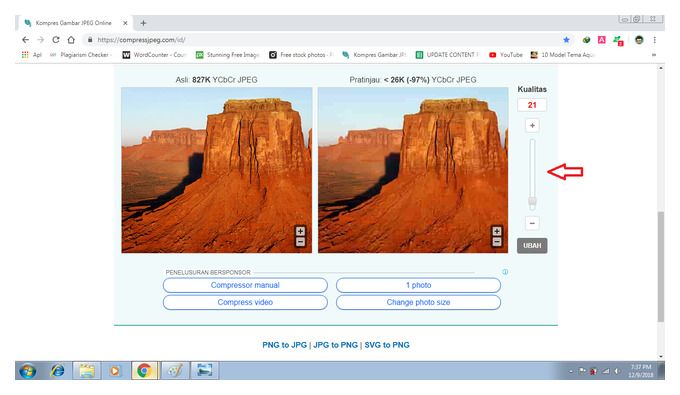Follow the SVG to PNG link
Image resolution: width=680 pixels, height=395 pixels.
387,345
